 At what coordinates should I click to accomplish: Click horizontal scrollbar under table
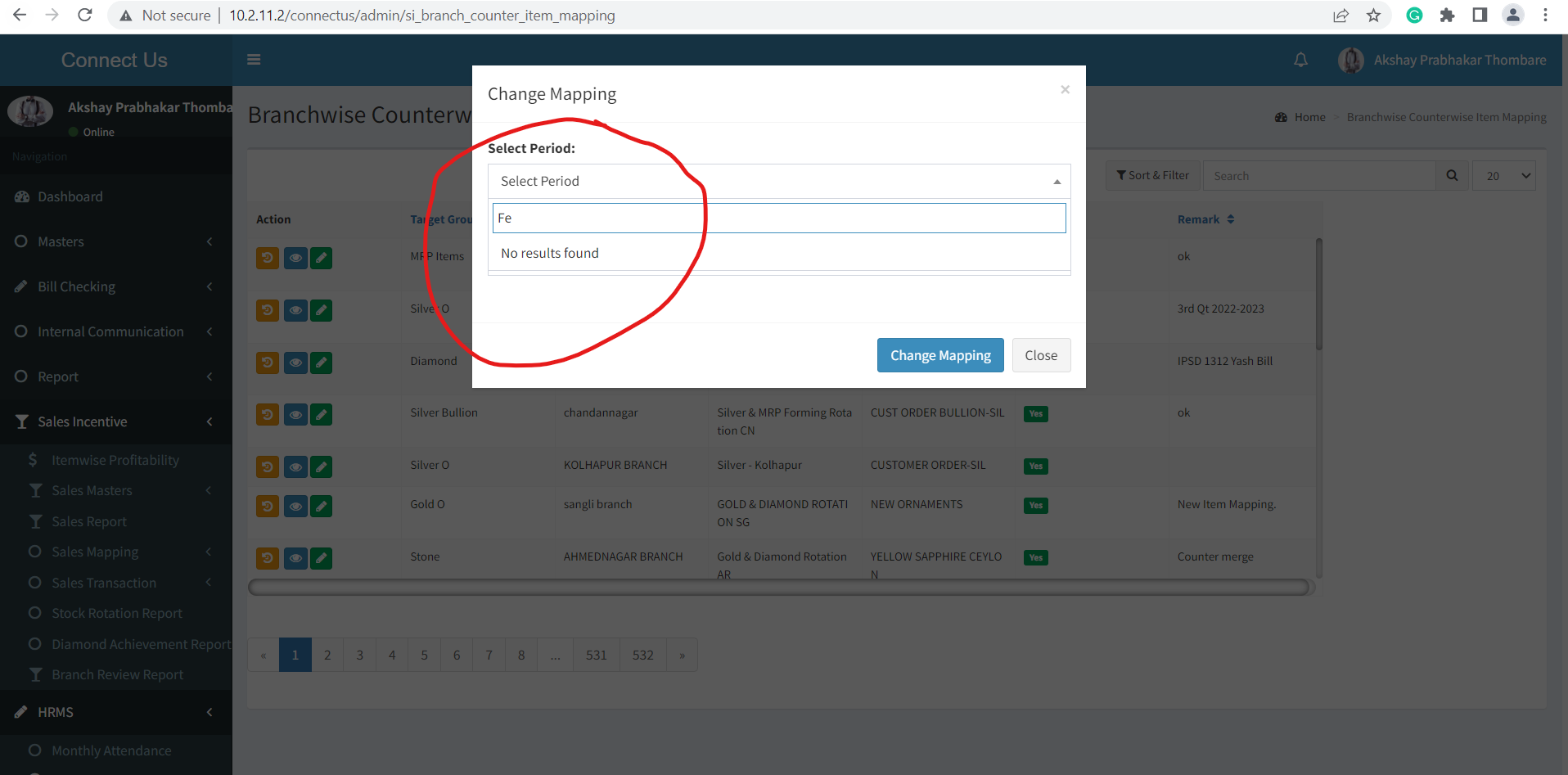pyautogui.click(x=778, y=587)
